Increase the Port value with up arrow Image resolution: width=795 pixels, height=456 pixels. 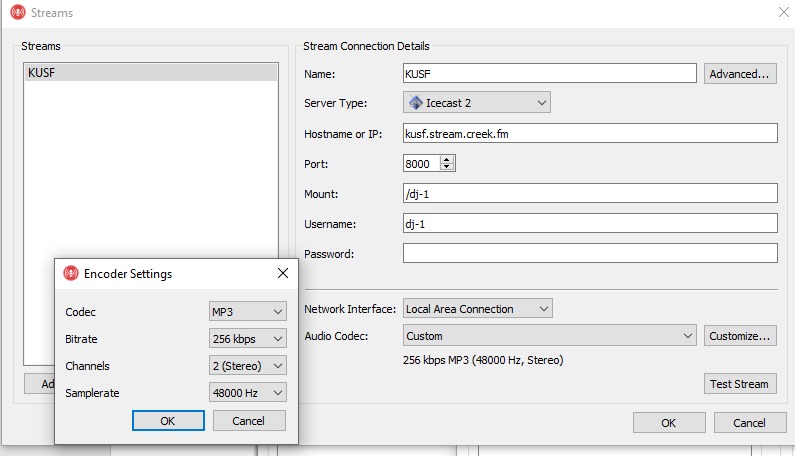click(x=447, y=159)
